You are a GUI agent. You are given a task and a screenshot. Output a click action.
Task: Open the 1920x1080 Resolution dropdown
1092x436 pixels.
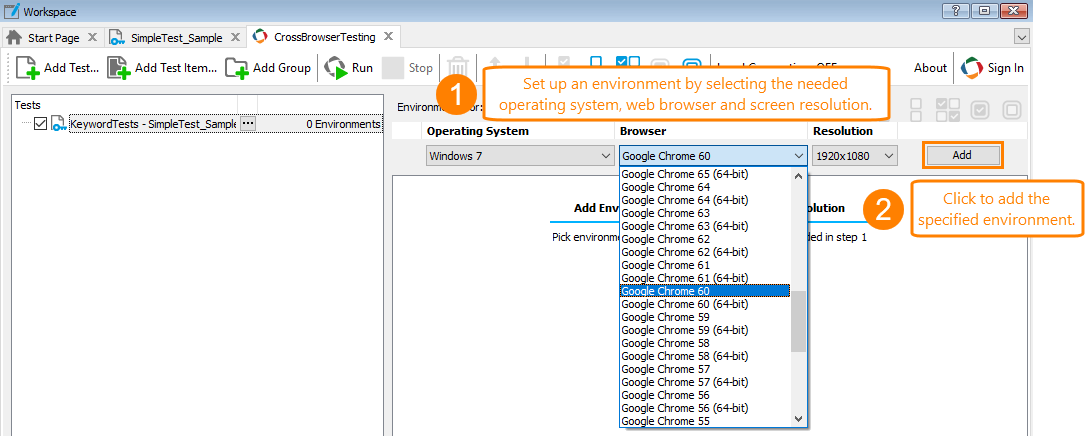[x=855, y=156]
